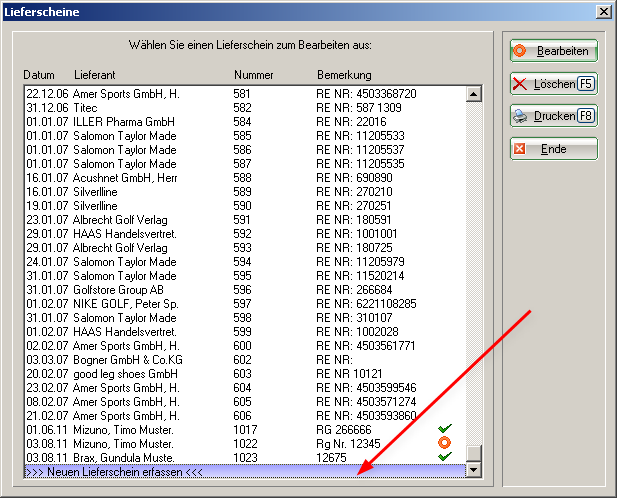Click the Lieferant column header

(95, 76)
